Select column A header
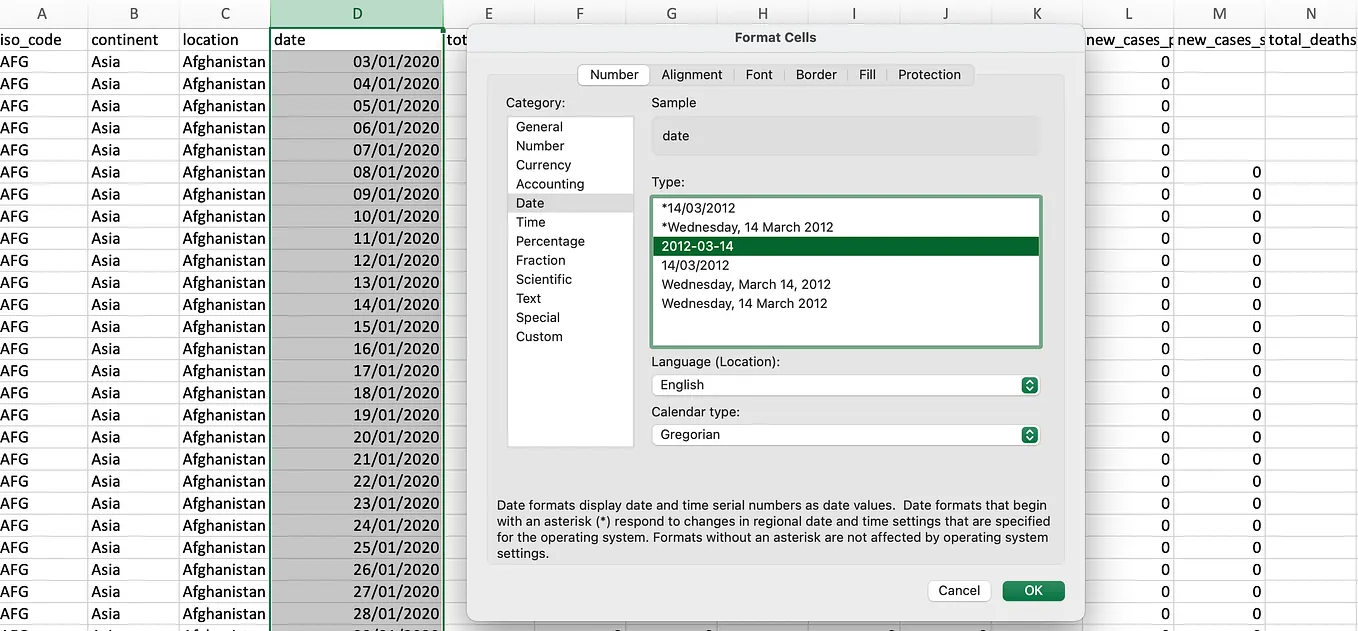 click(x=43, y=14)
